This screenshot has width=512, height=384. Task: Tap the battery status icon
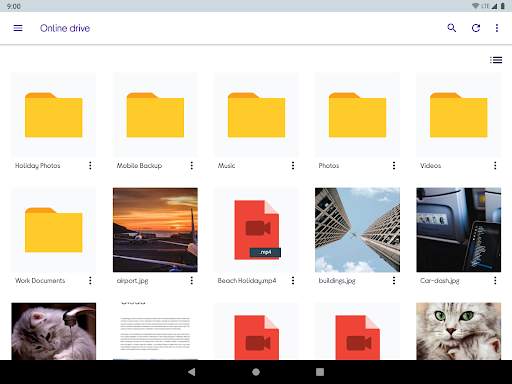[503, 6]
